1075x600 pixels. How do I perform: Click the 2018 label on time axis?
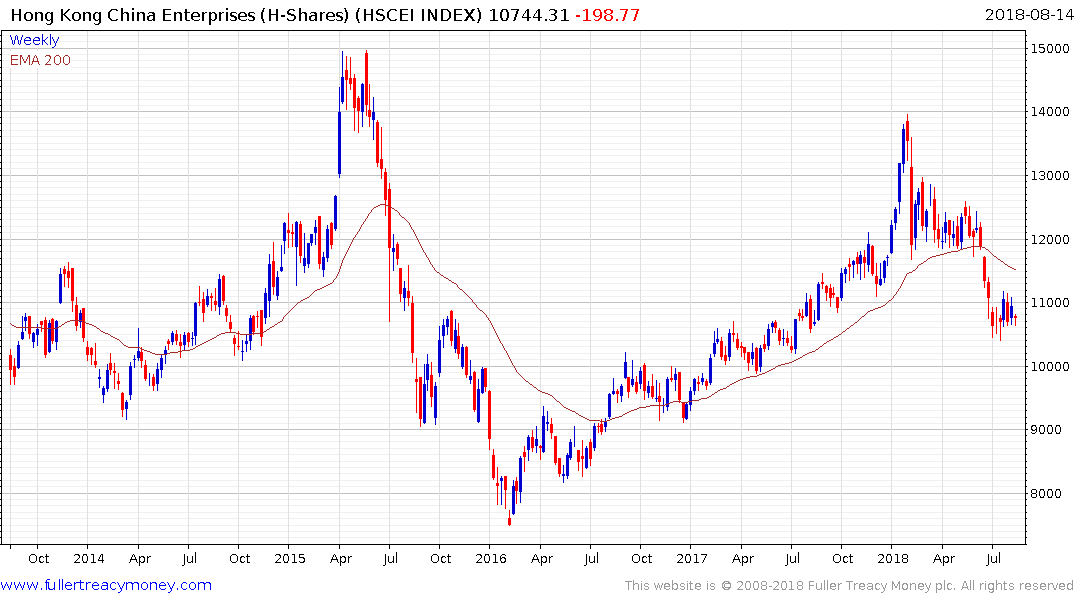click(x=892, y=558)
